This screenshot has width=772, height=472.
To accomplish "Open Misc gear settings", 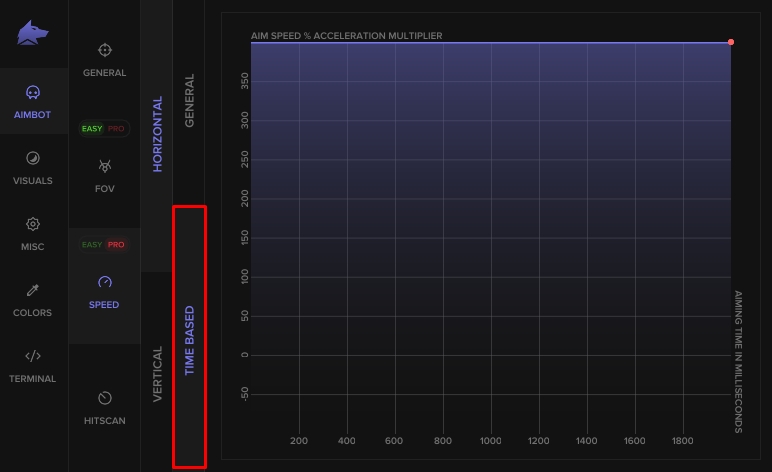I will [33, 225].
